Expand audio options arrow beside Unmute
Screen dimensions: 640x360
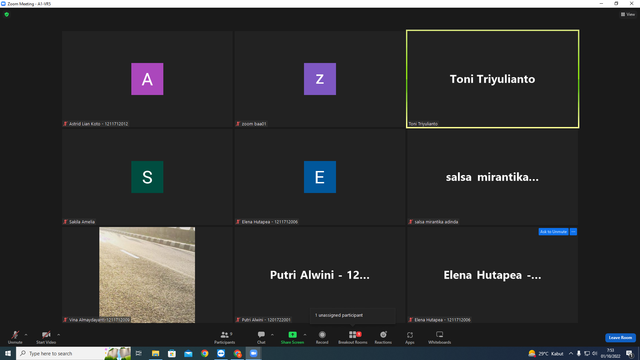point(26,335)
